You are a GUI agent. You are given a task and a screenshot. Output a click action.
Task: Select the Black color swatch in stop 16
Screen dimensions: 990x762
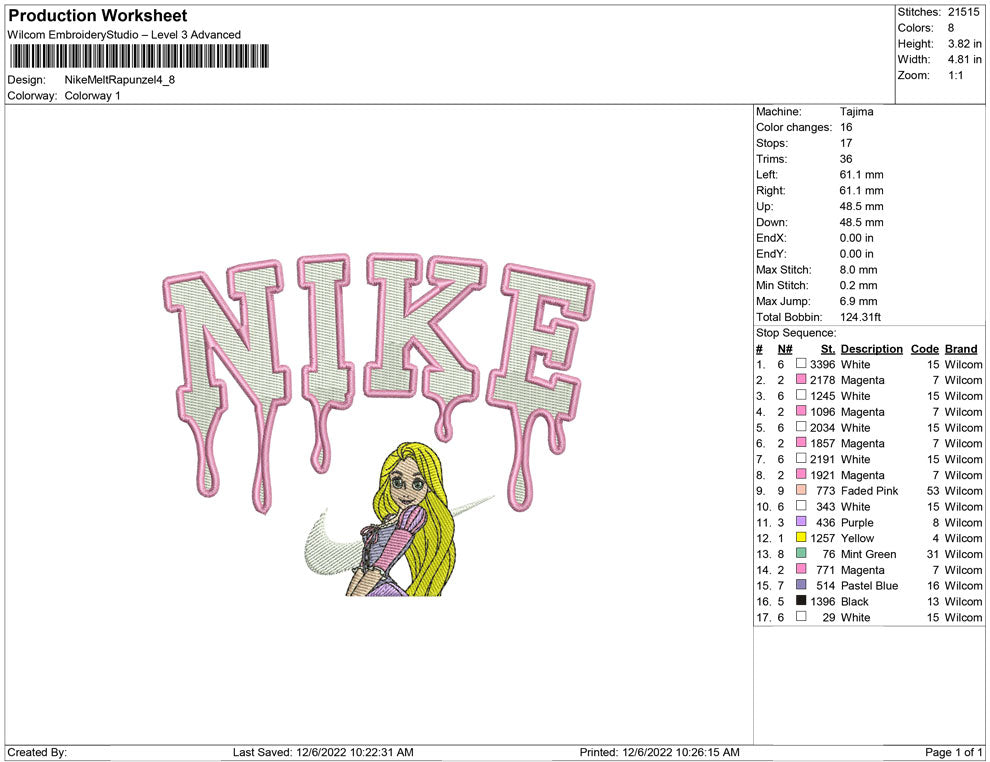coord(801,600)
